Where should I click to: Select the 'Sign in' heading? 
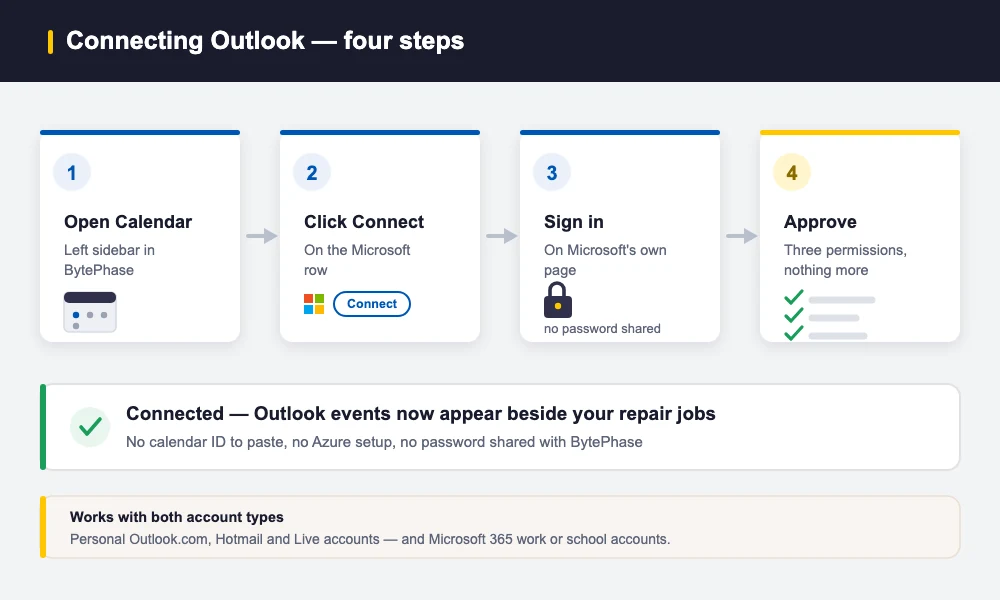[573, 222]
